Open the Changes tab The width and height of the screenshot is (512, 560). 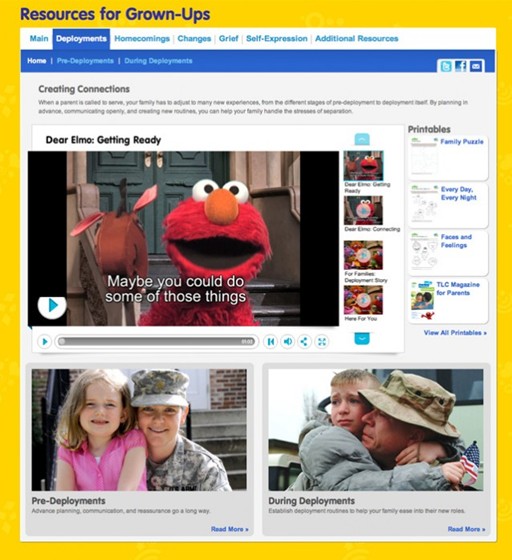194,39
